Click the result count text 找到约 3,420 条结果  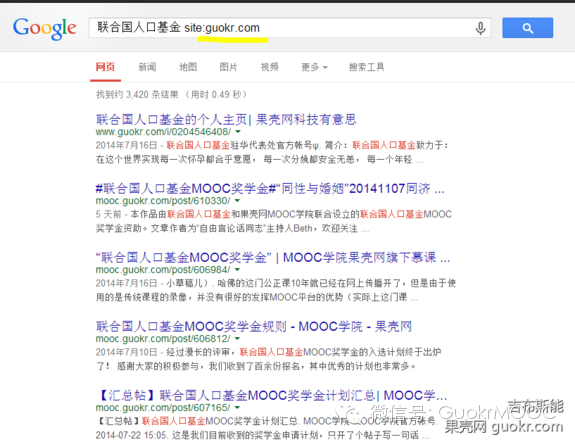137,95
